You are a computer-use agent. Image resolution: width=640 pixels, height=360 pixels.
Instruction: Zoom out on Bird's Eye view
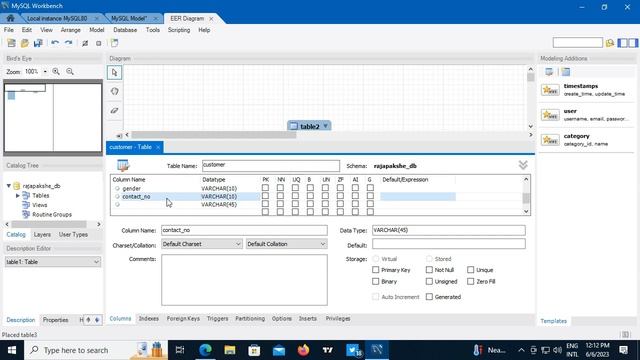coord(70,71)
